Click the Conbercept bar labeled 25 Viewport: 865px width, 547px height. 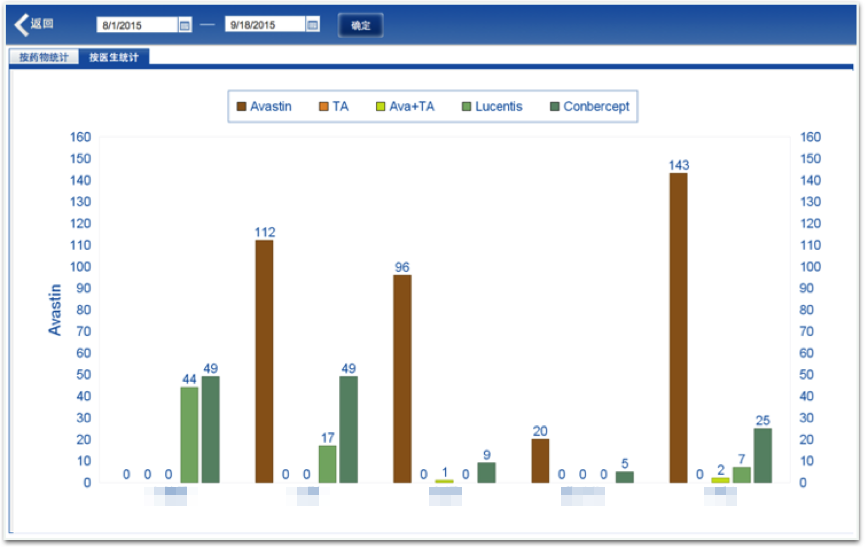tap(763, 455)
